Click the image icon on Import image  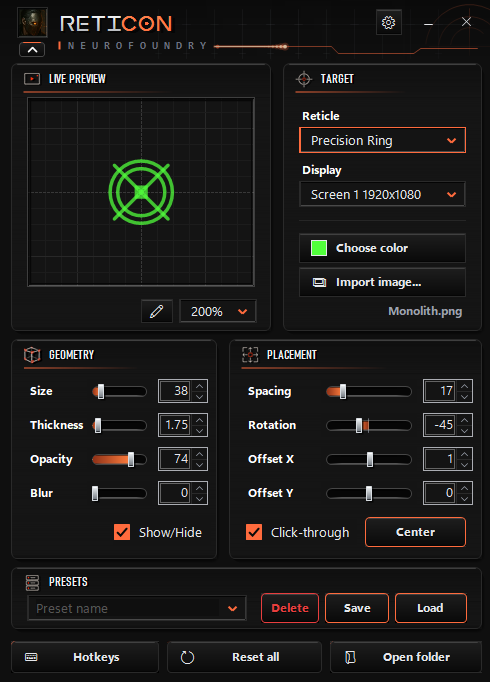(320, 283)
